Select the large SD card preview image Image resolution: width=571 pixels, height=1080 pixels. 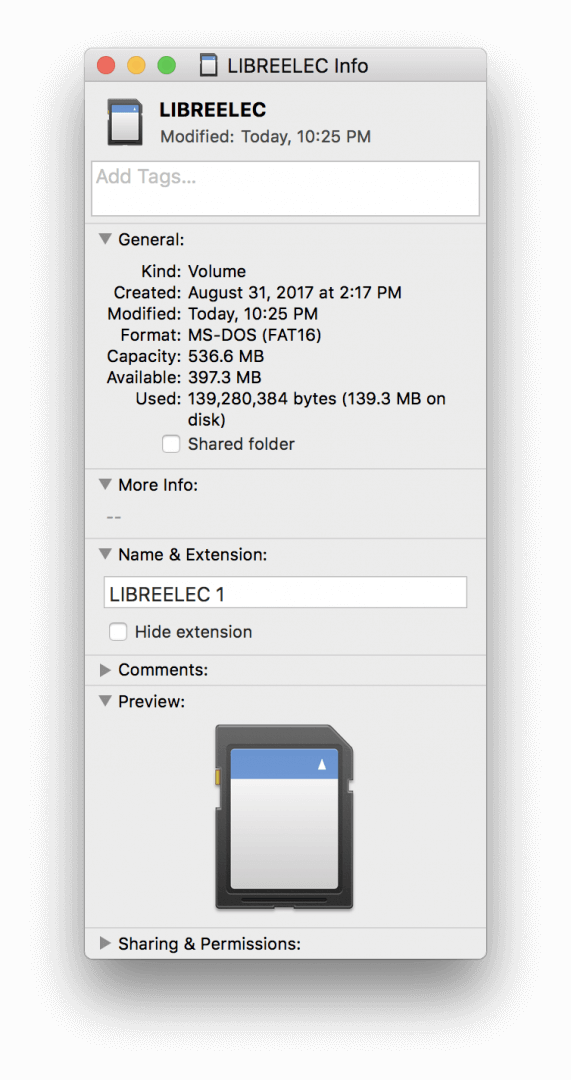click(284, 817)
